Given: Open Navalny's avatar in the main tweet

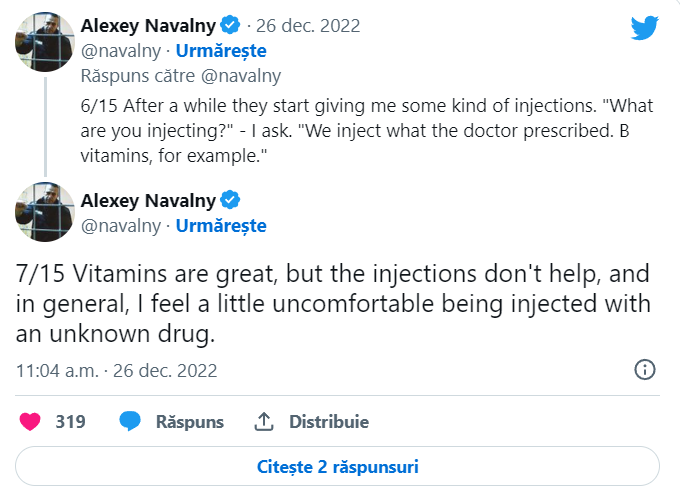Looking at the screenshot, I should click(45, 212).
